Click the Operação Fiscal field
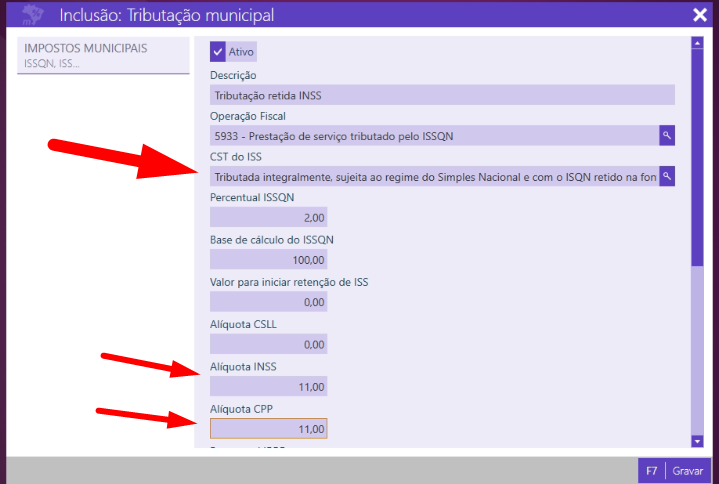719x484 pixels. click(433, 135)
